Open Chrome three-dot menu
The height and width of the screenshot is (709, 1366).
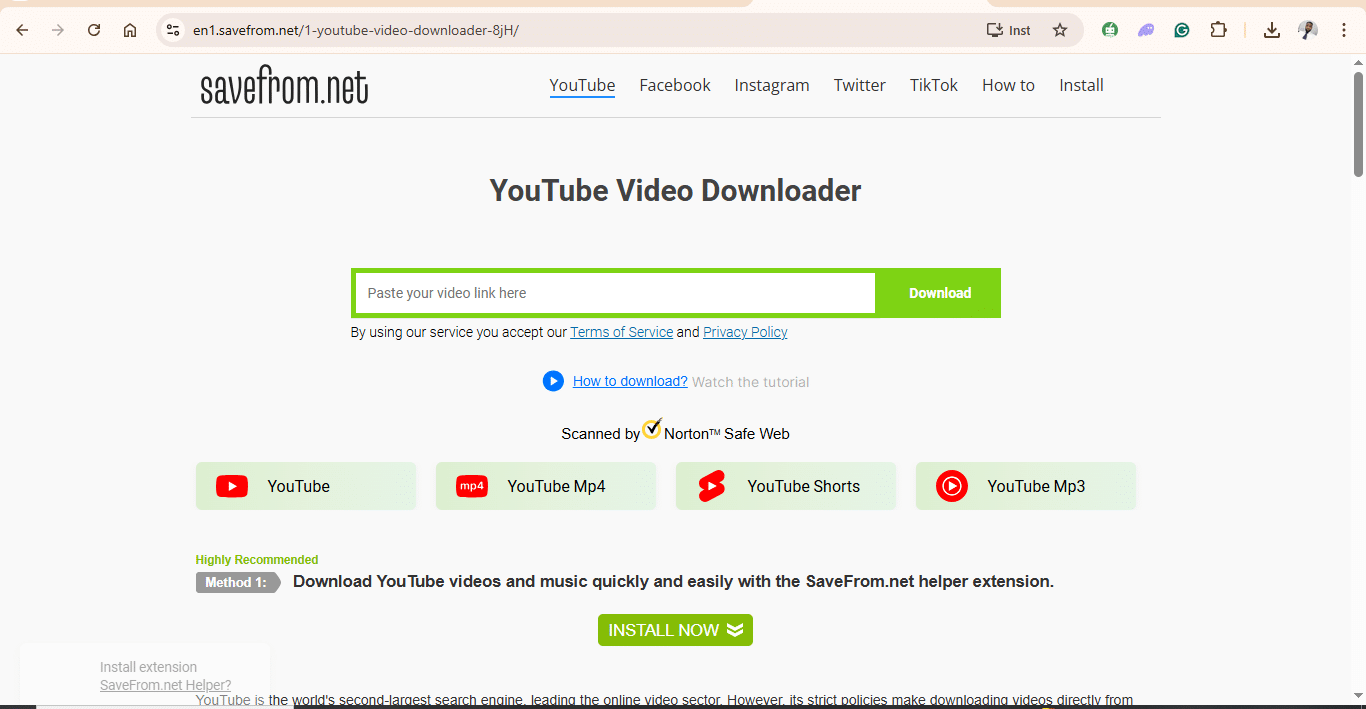pyautogui.click(x=1344, y=30)
